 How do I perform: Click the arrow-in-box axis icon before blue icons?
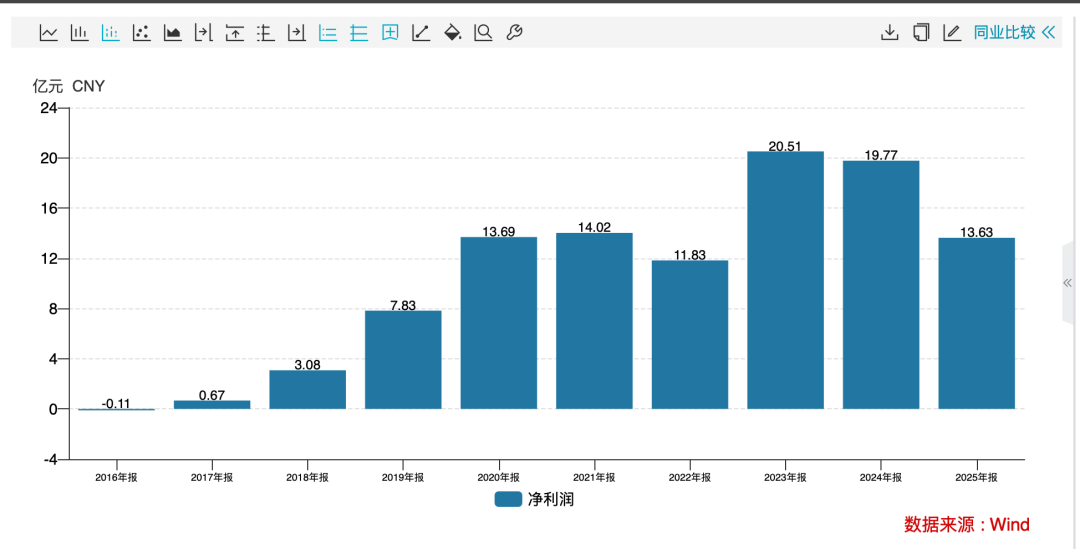pyautogui.click(x=296, y=32)
